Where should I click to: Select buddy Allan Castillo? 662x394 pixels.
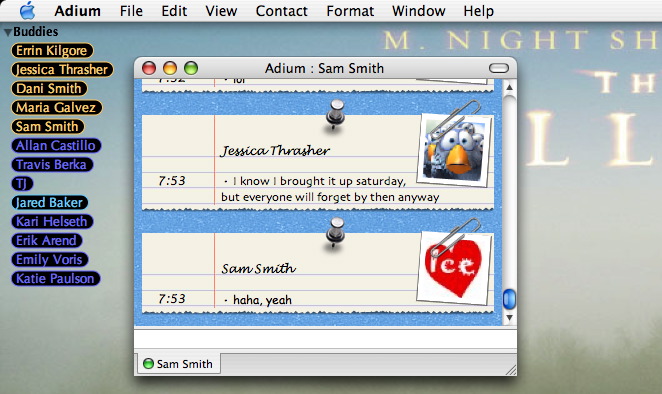coord(56,146)
